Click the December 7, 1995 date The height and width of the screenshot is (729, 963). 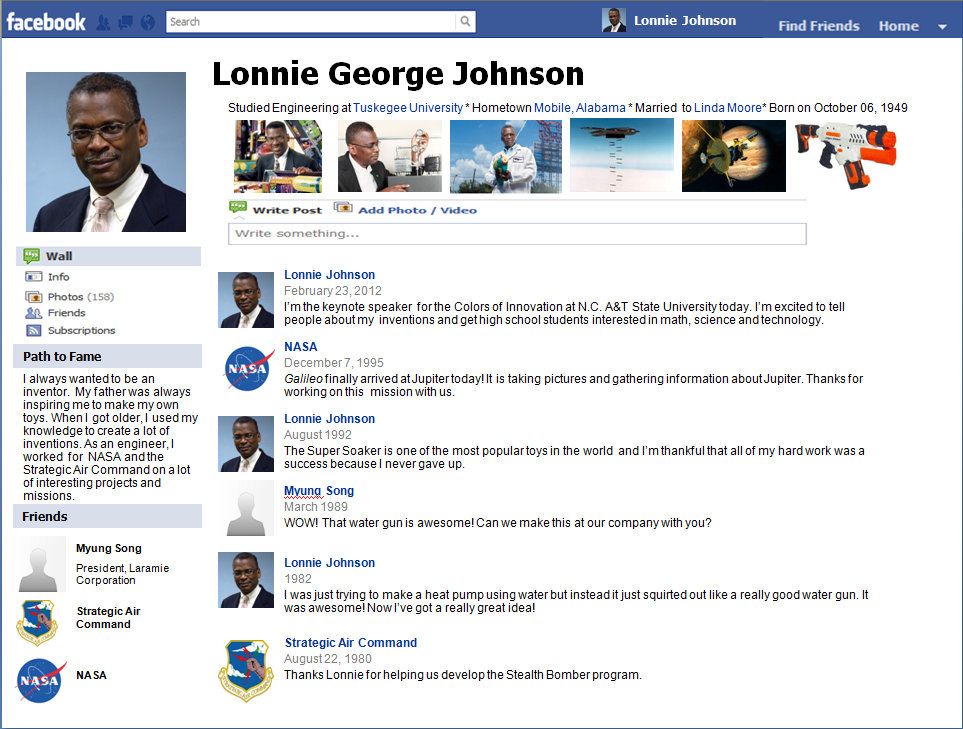(x=333, y=362)
